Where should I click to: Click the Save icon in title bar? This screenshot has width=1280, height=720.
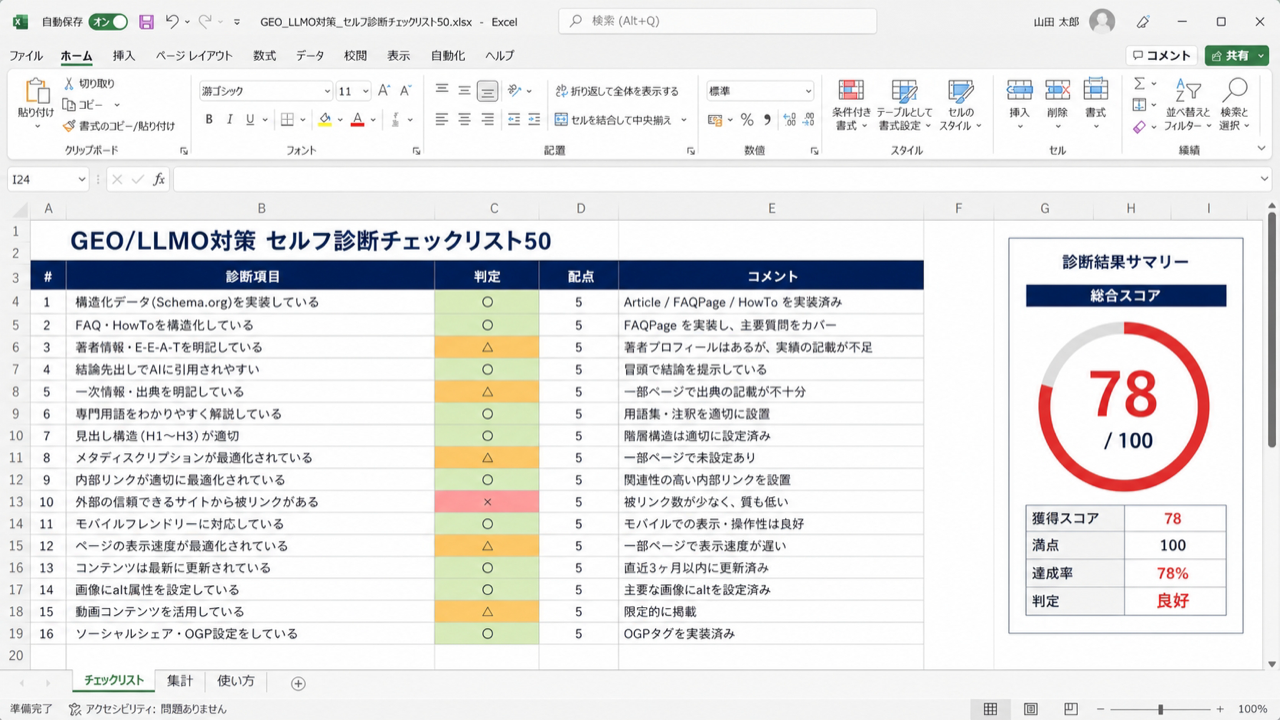[146, 21]
